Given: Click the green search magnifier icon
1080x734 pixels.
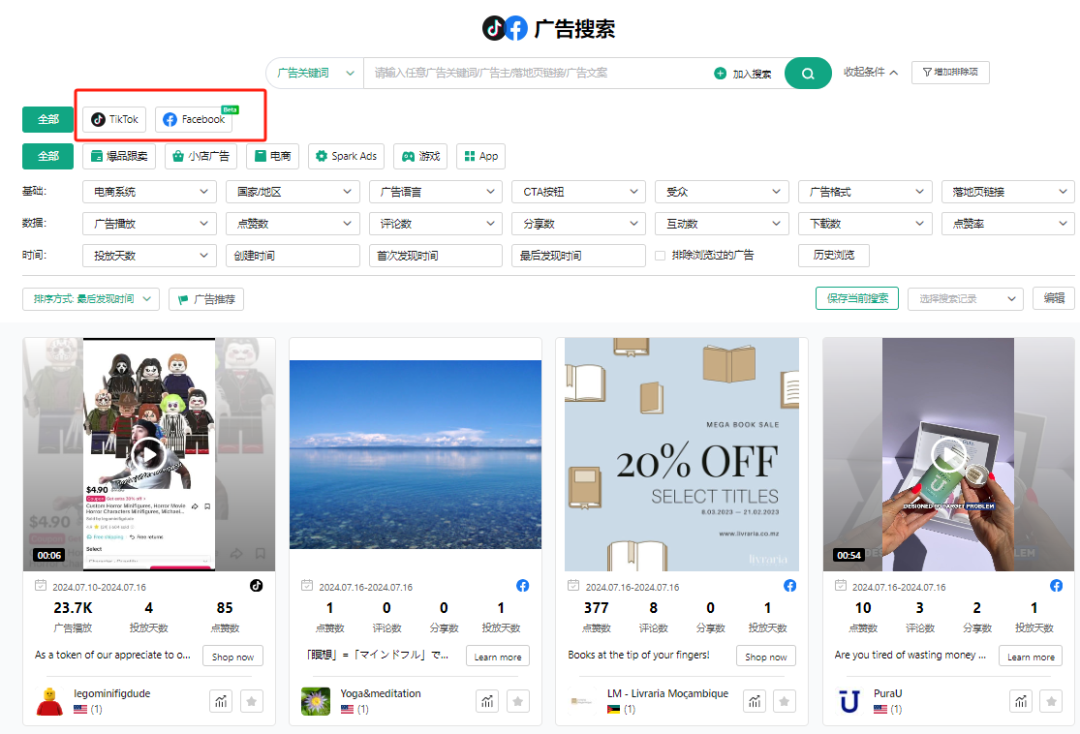Looking at the screenshot, I should (x=807, y=72).
